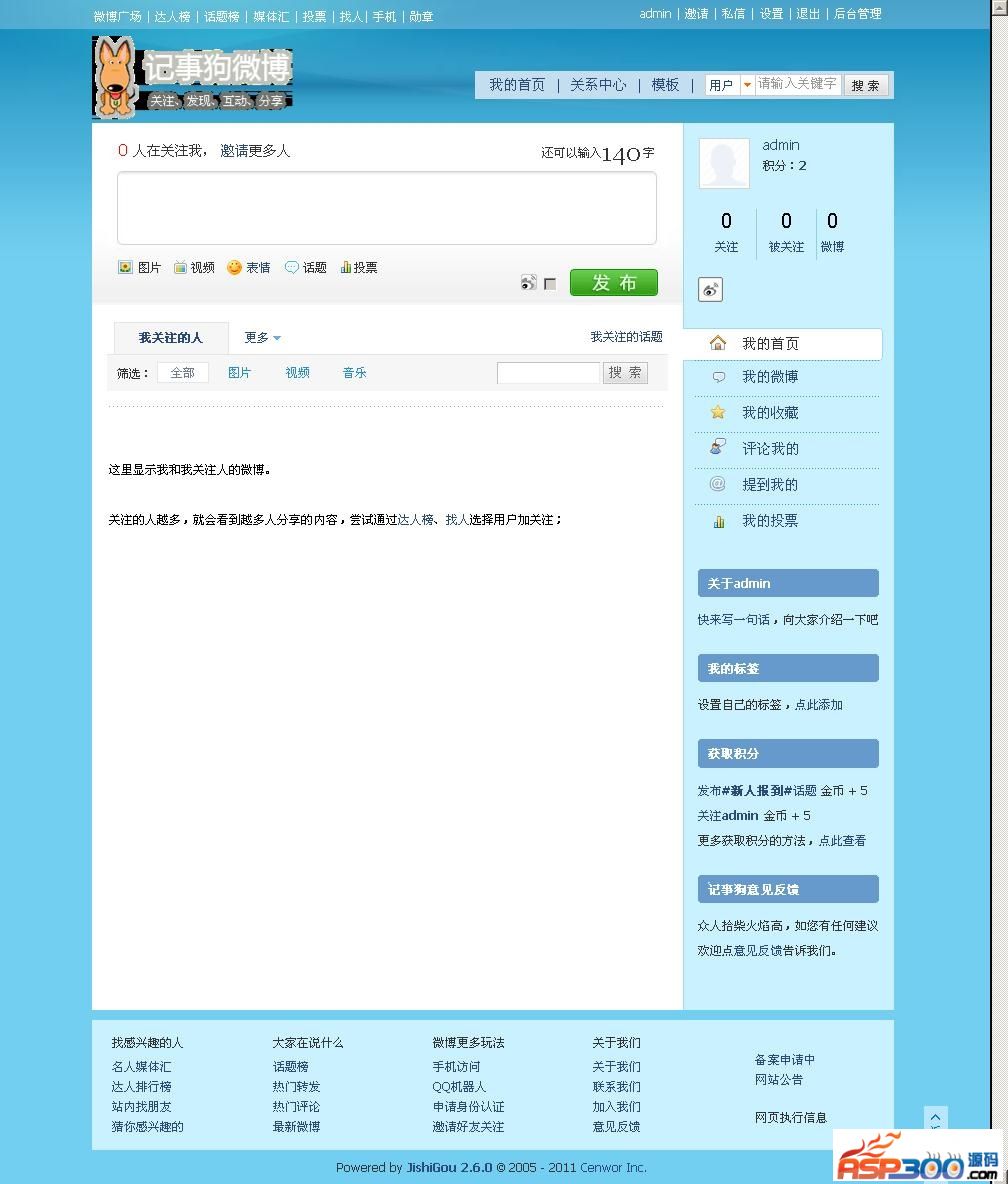Open 达人榜 in top bar
Screen dimensions: 1008x1184
[173, 17]
